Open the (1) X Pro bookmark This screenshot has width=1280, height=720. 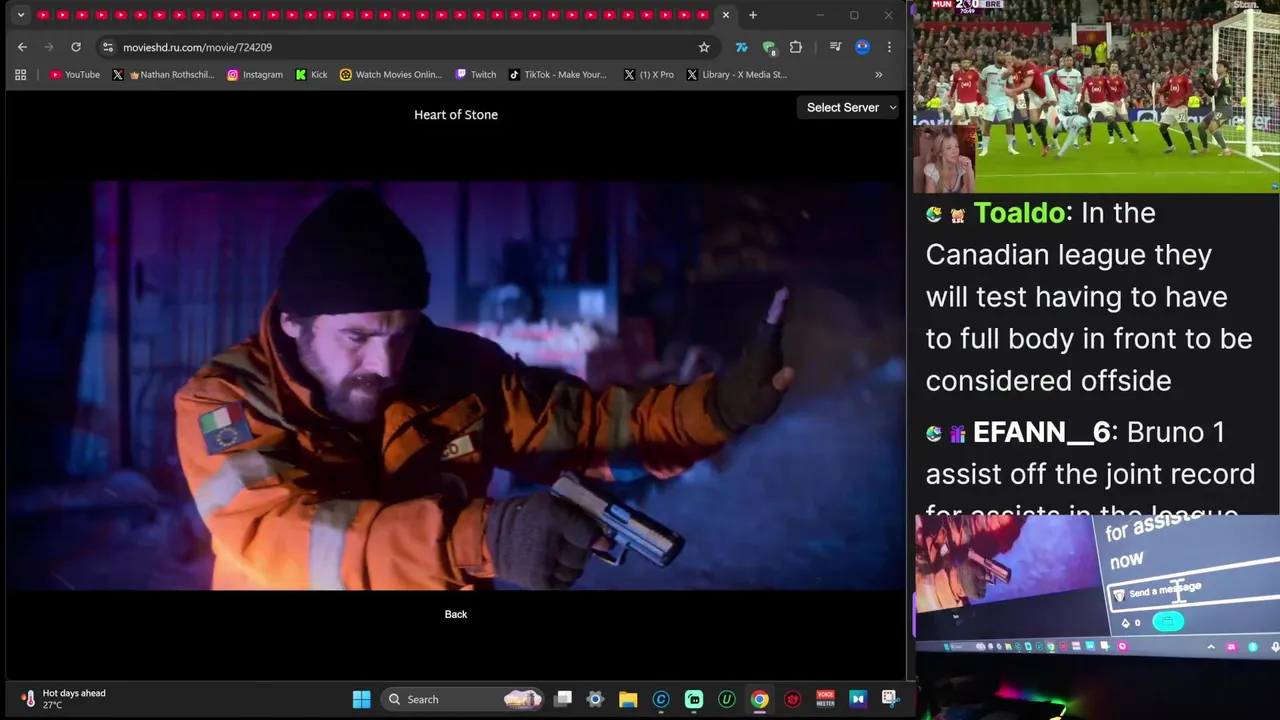649,74
